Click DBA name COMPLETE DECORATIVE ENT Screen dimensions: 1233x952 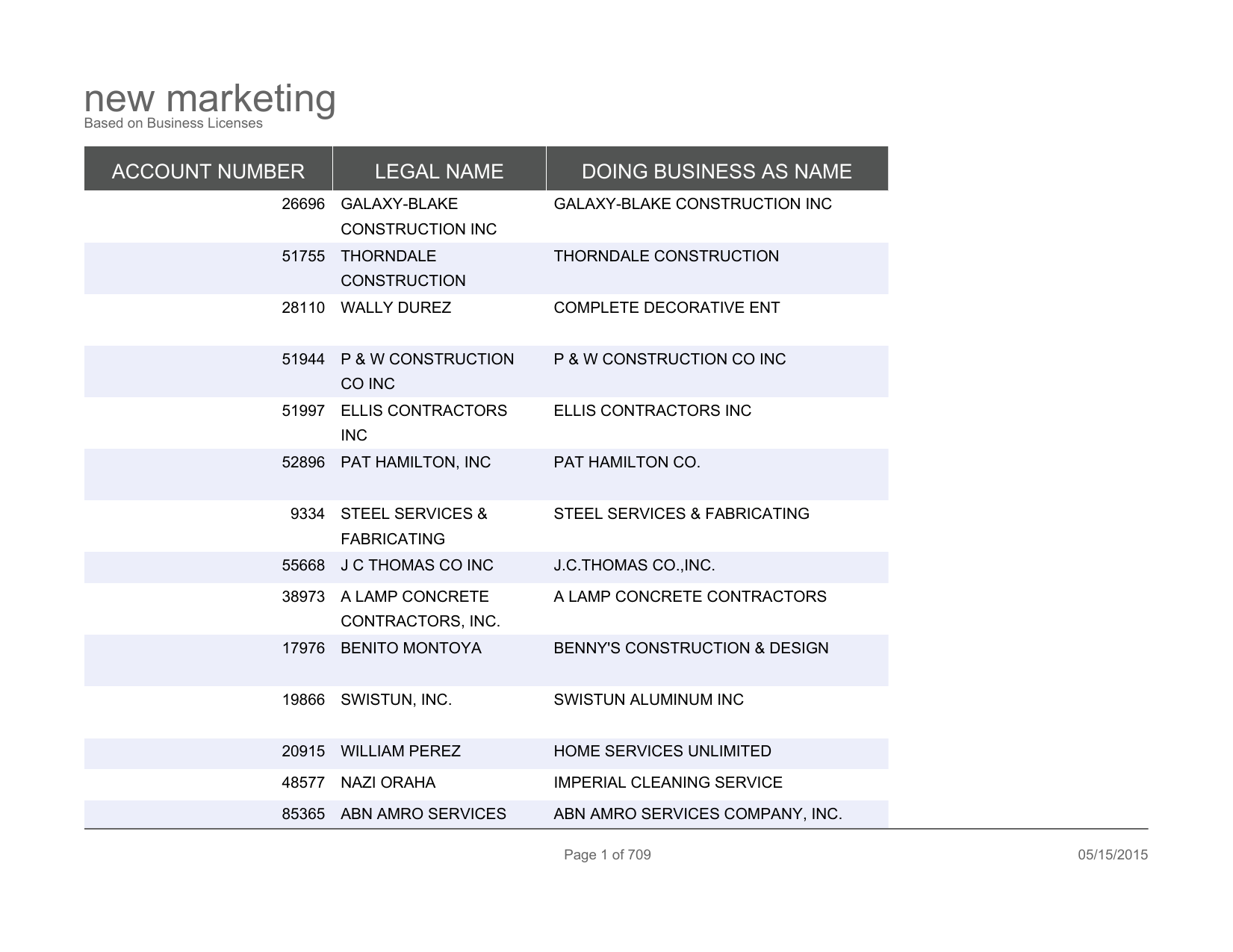[x=666, y=308]
